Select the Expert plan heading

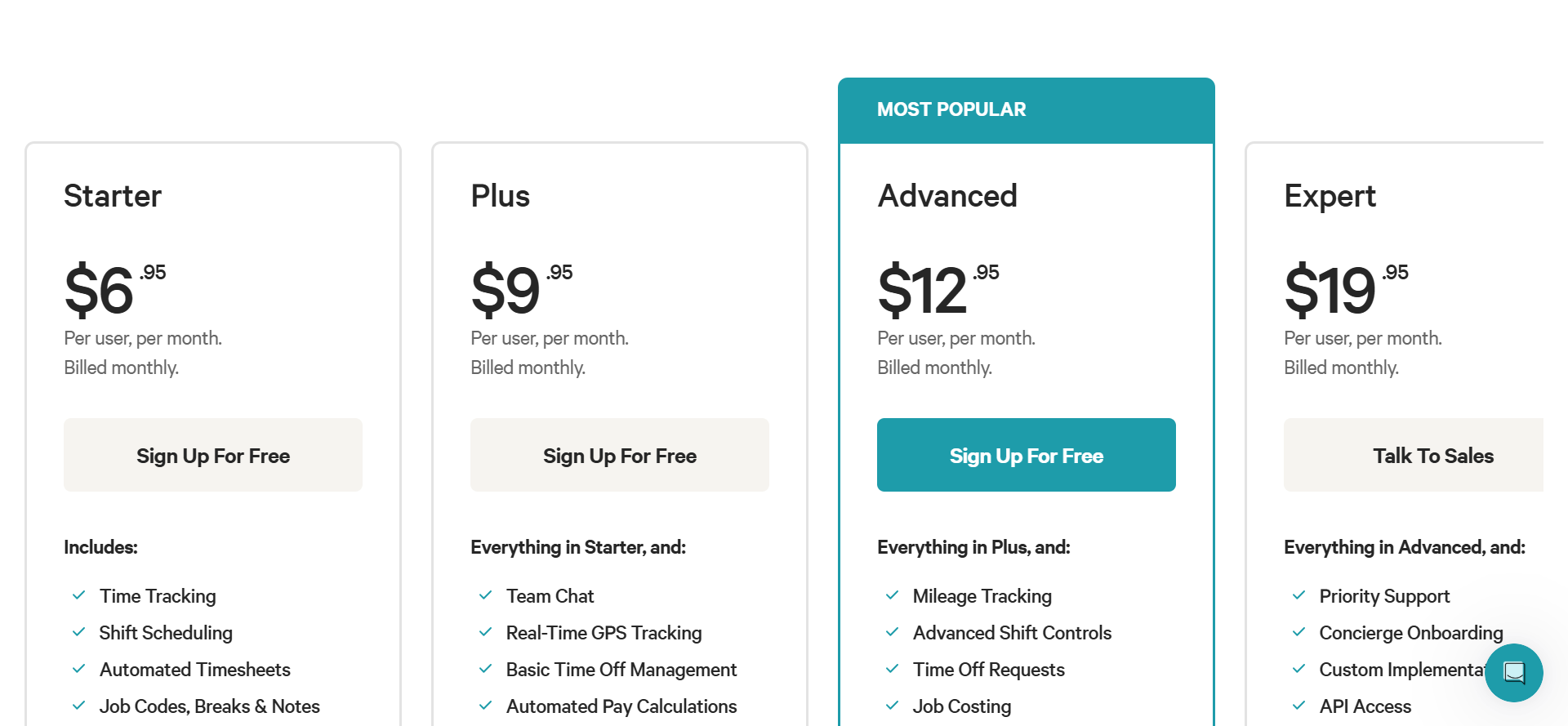[1330, 196]
